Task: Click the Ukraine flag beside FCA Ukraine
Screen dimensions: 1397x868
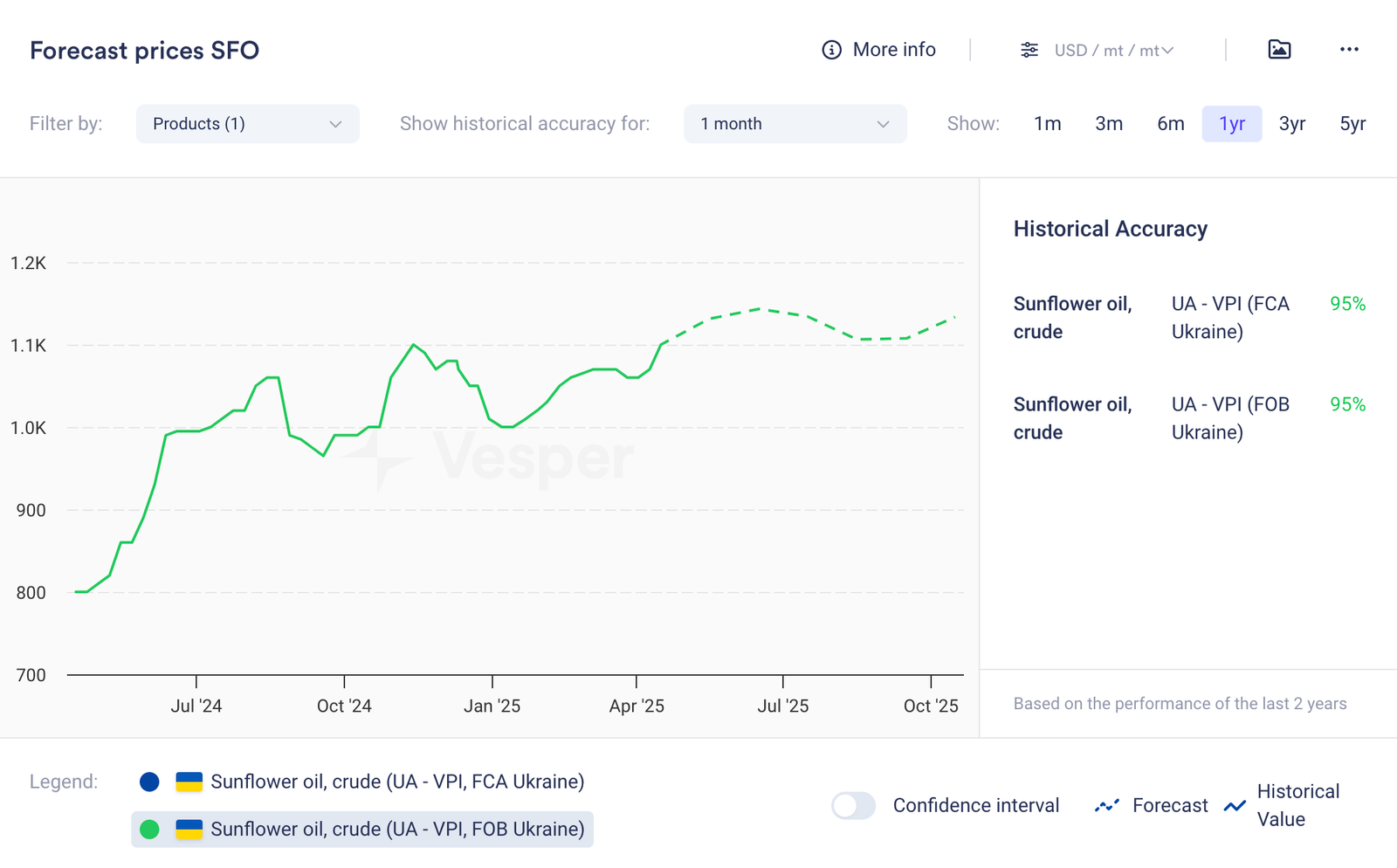Action: coord(189,782)
